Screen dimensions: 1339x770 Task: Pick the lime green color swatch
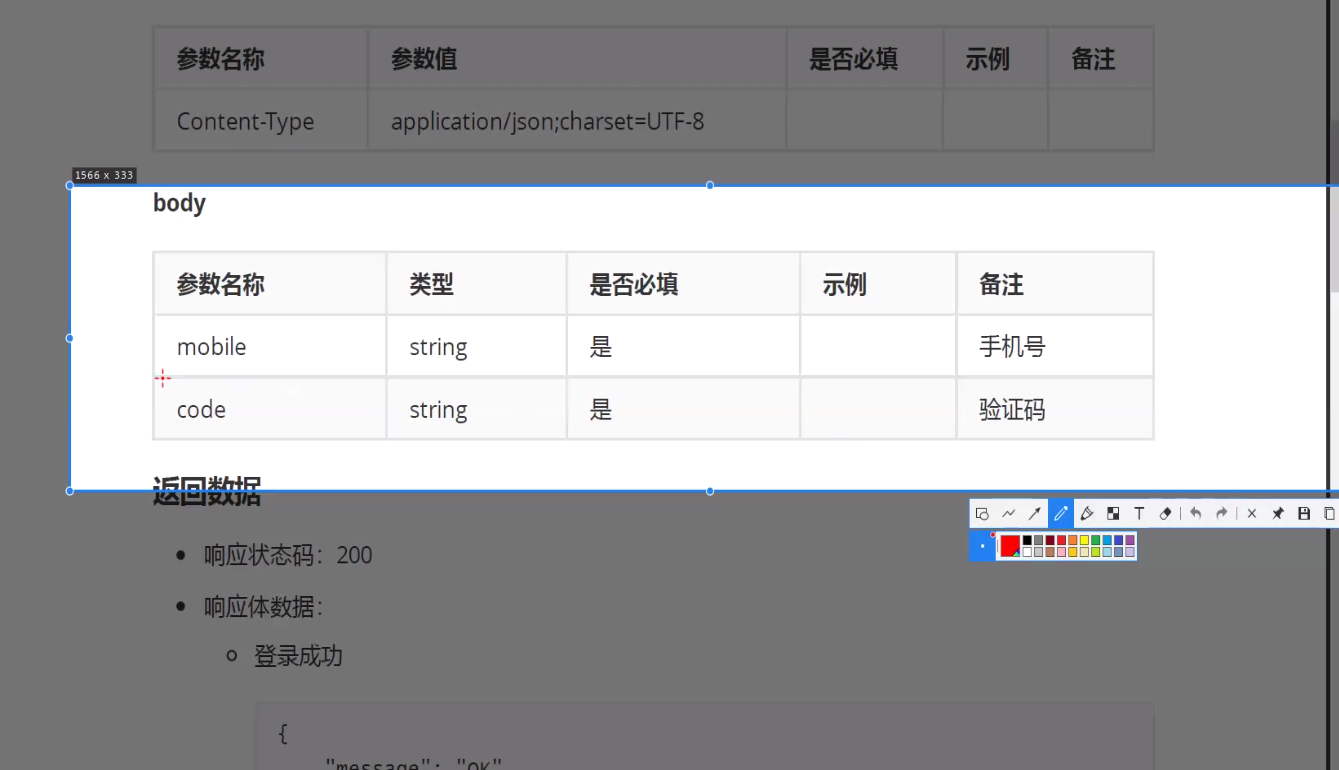[x=1096, y=552]
